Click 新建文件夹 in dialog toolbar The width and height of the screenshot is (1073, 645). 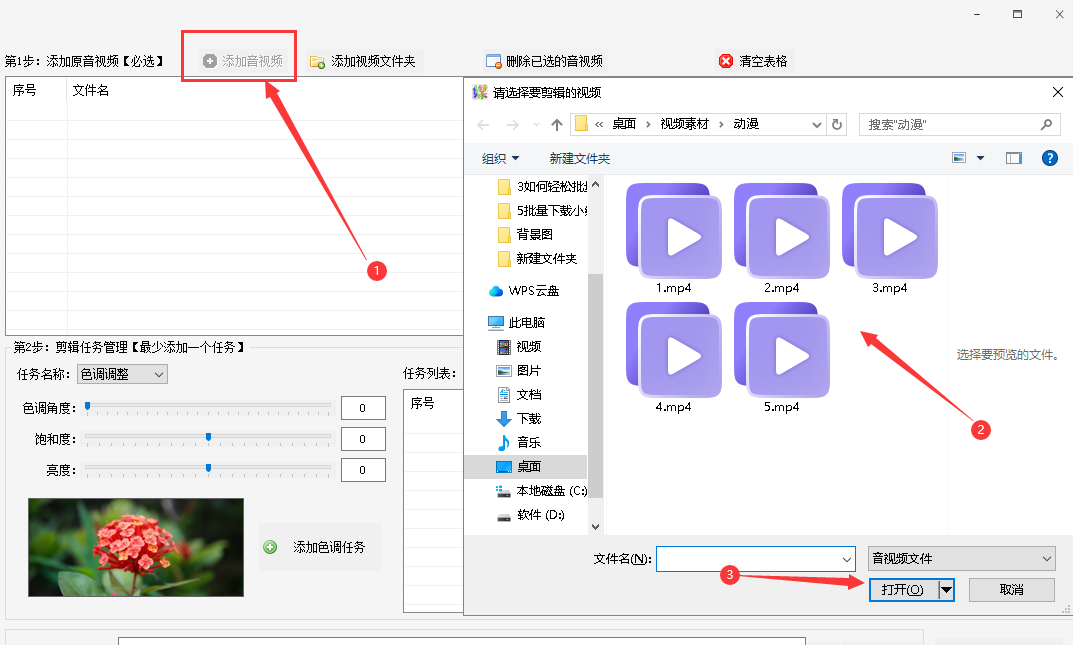580,159
